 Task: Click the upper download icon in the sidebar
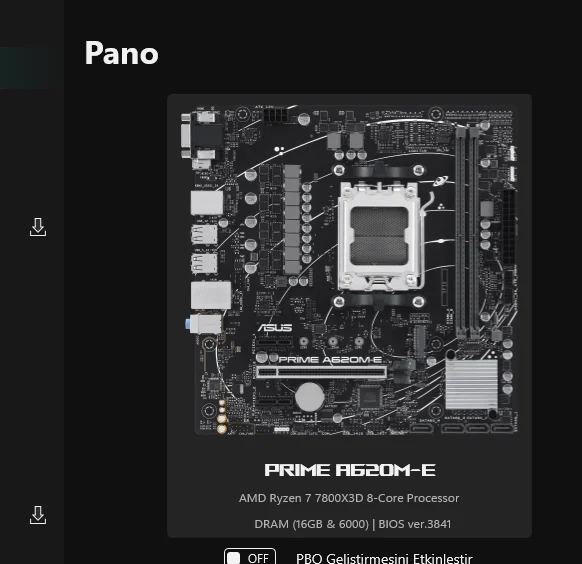tap(38, 227)
